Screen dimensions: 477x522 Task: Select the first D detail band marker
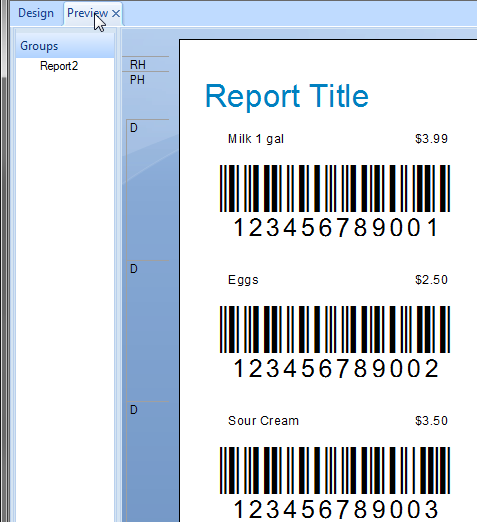tap(134, 128)
